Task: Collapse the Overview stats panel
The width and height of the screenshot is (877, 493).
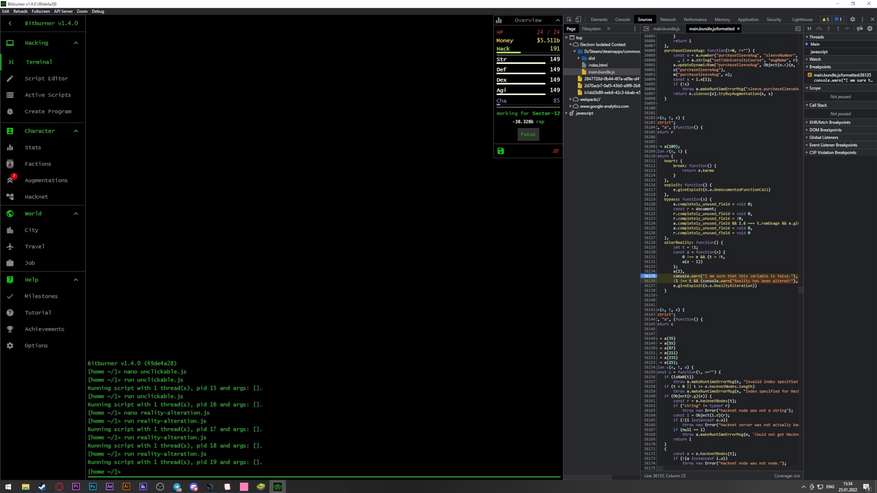Action: (x=558, y=20)
